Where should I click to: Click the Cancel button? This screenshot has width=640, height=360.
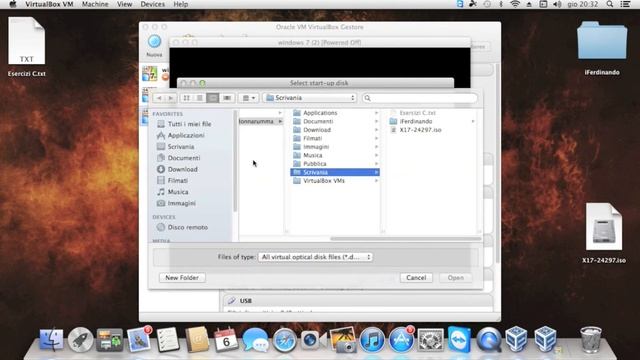point(416,278)
